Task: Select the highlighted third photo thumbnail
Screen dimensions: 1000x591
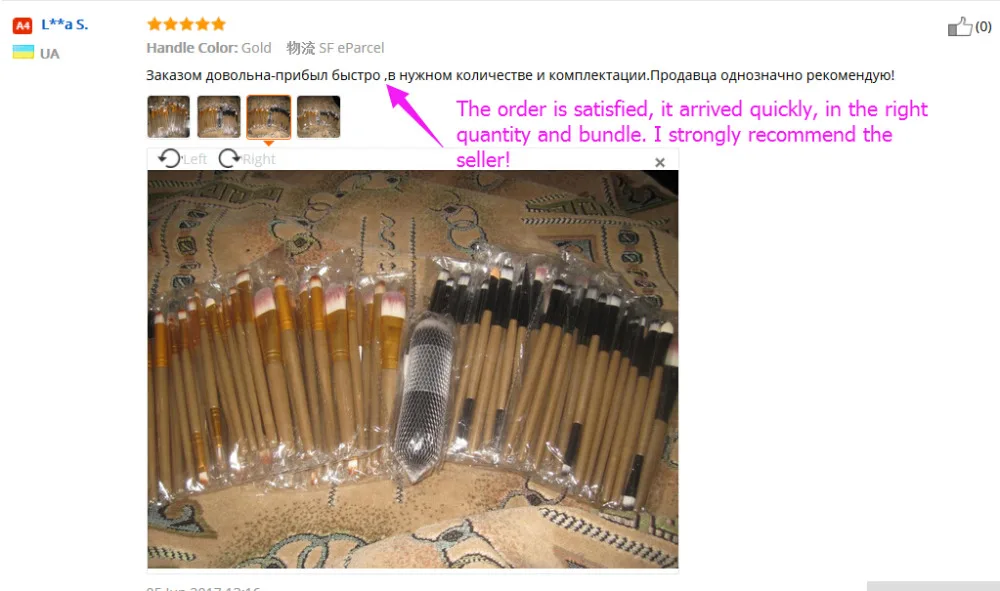Action: [x=268, y=117]
